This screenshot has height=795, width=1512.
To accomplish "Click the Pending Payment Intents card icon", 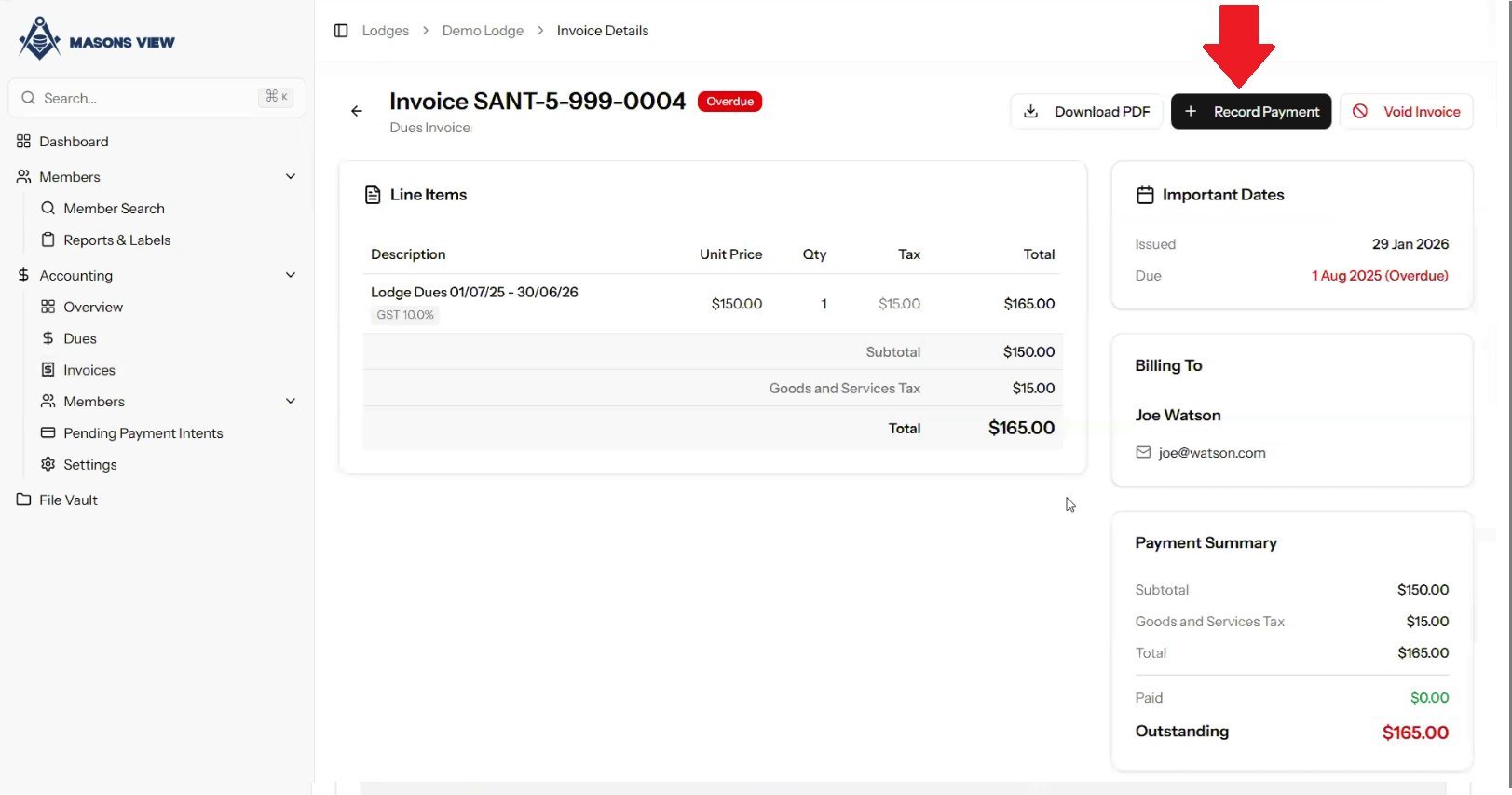I will 48,432.
